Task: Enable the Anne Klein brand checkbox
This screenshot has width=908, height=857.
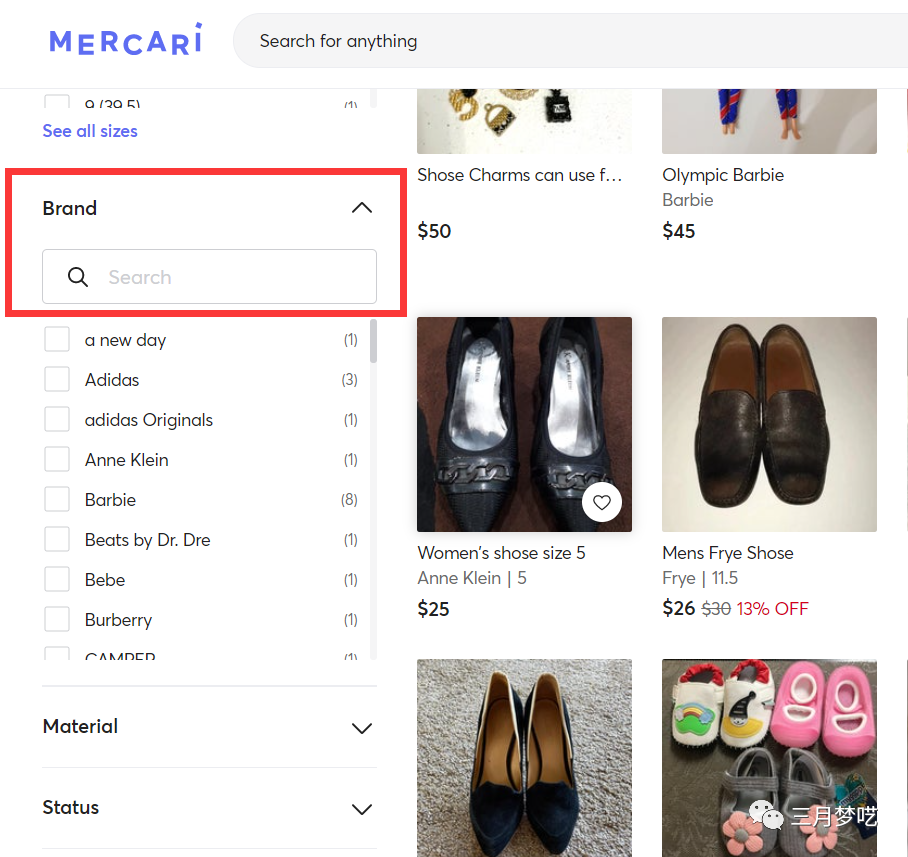Action: click(57, 459)
